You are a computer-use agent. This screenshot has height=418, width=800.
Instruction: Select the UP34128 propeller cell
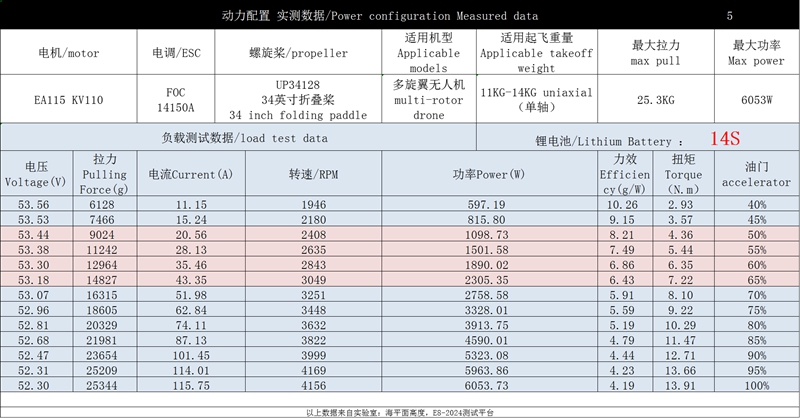coord(297,100)
